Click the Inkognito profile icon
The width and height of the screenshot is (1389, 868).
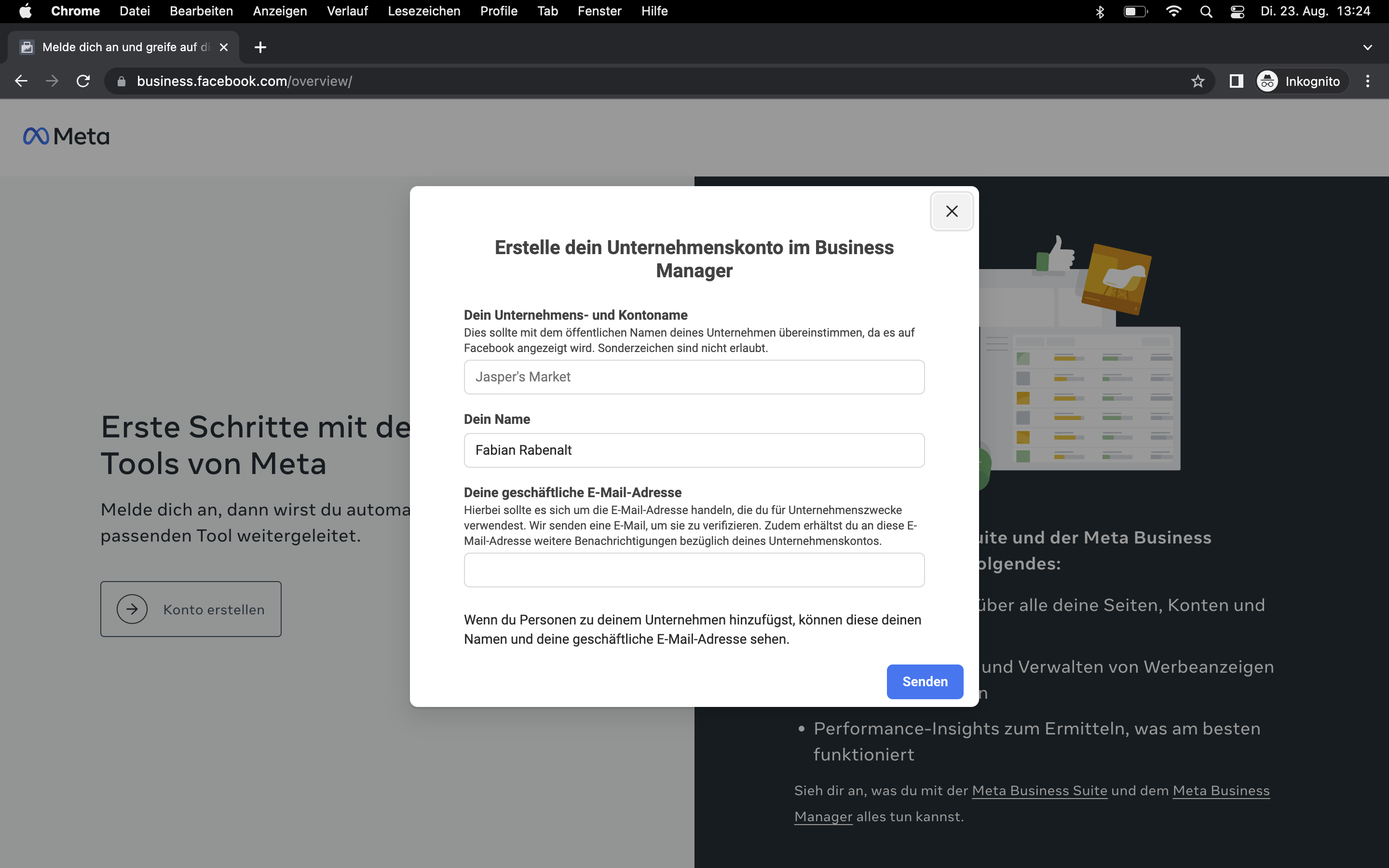point(1267,81)
